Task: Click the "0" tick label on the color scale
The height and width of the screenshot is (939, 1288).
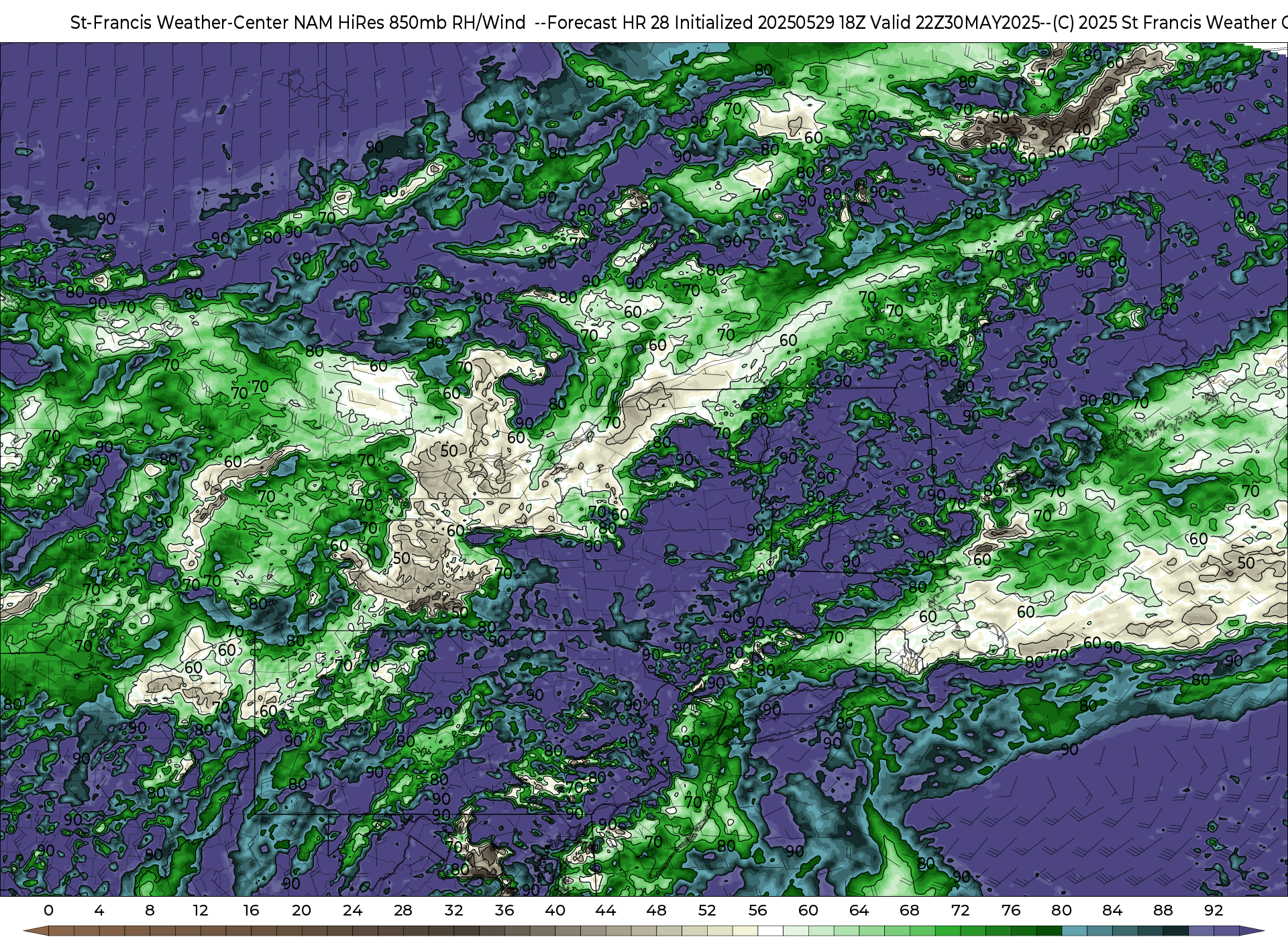Action: (48, 910)
